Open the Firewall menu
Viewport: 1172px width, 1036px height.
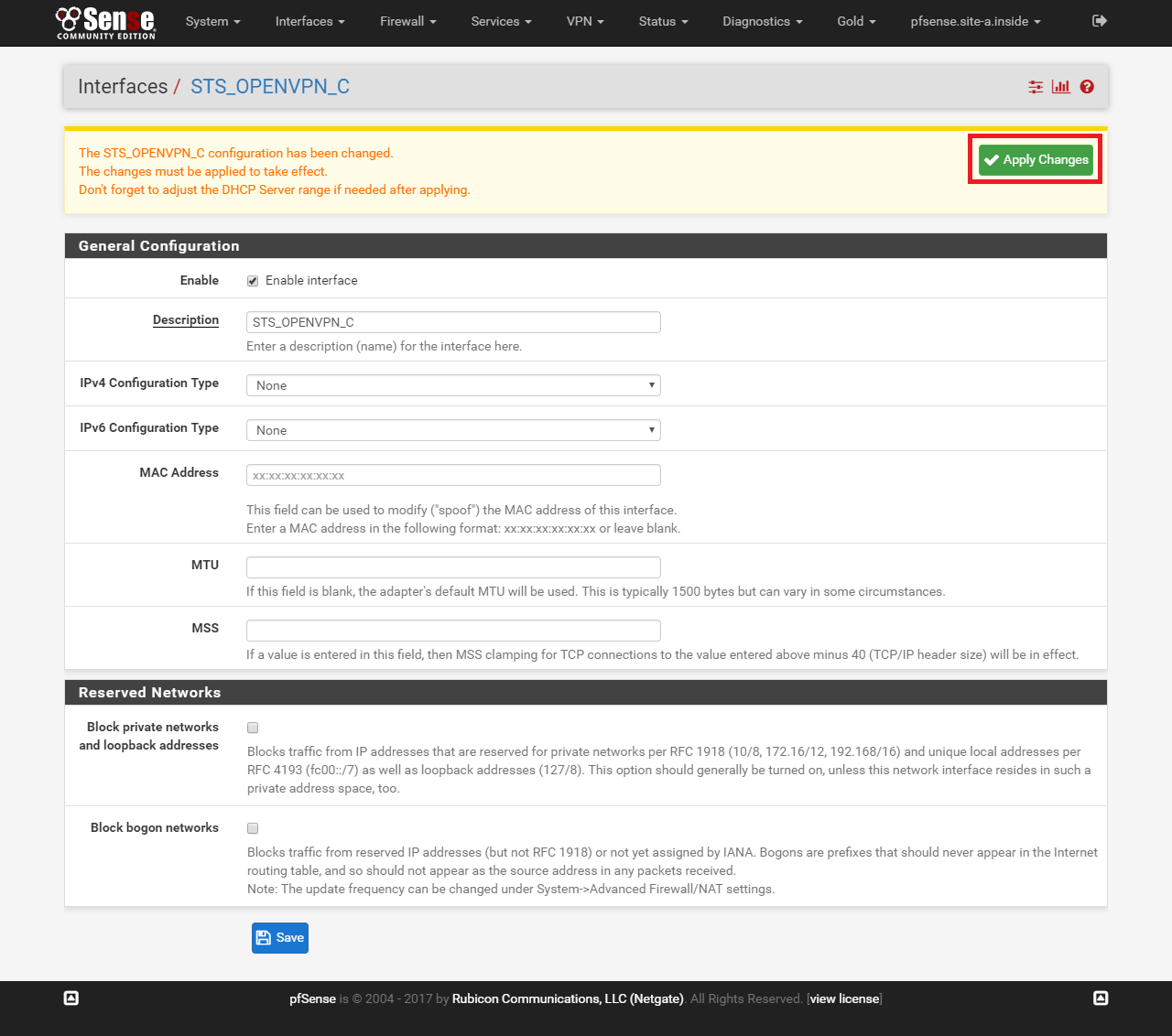[407, 21]
